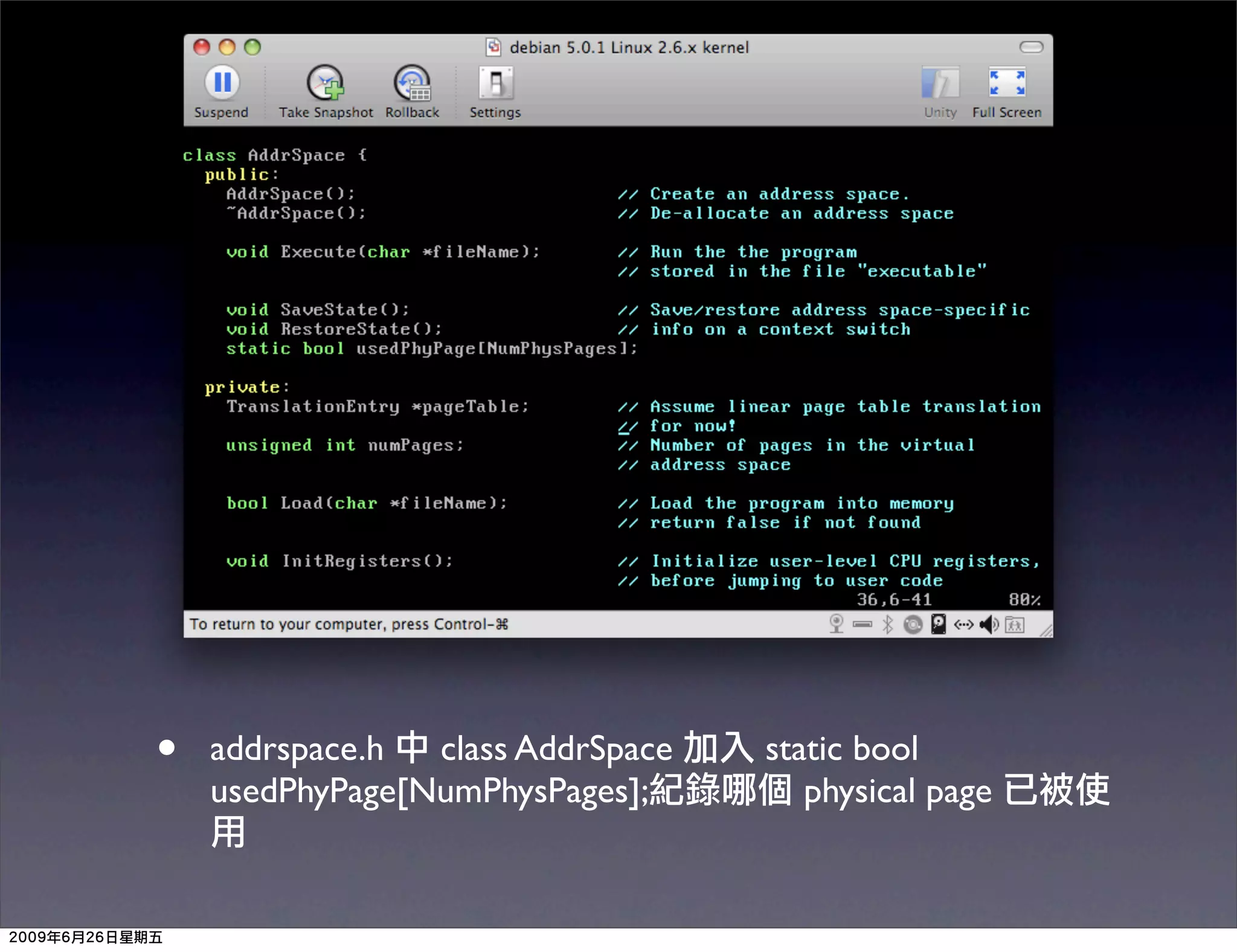Open the VM Settings
Image resolution: width=1237 pixels, height=952 pixels.
[495, 83]
